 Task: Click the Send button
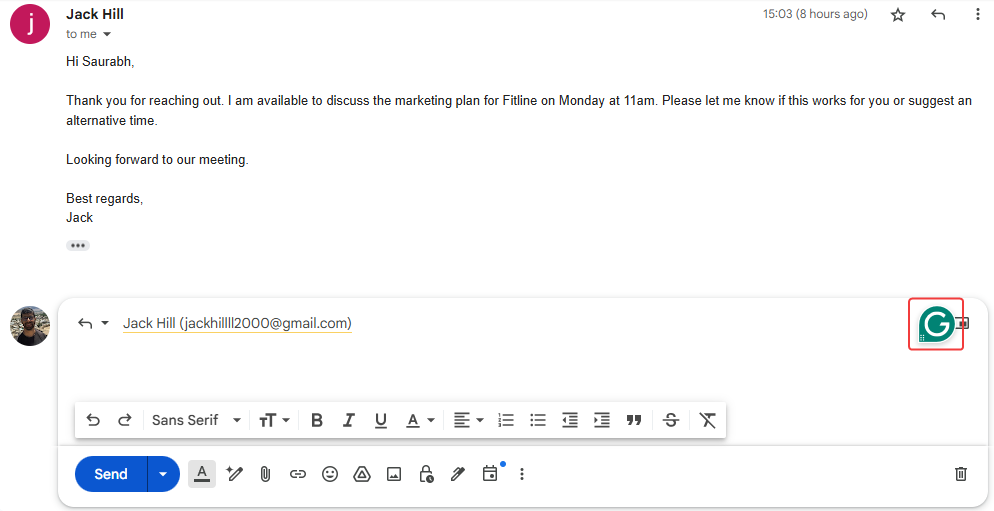[111, 474]
